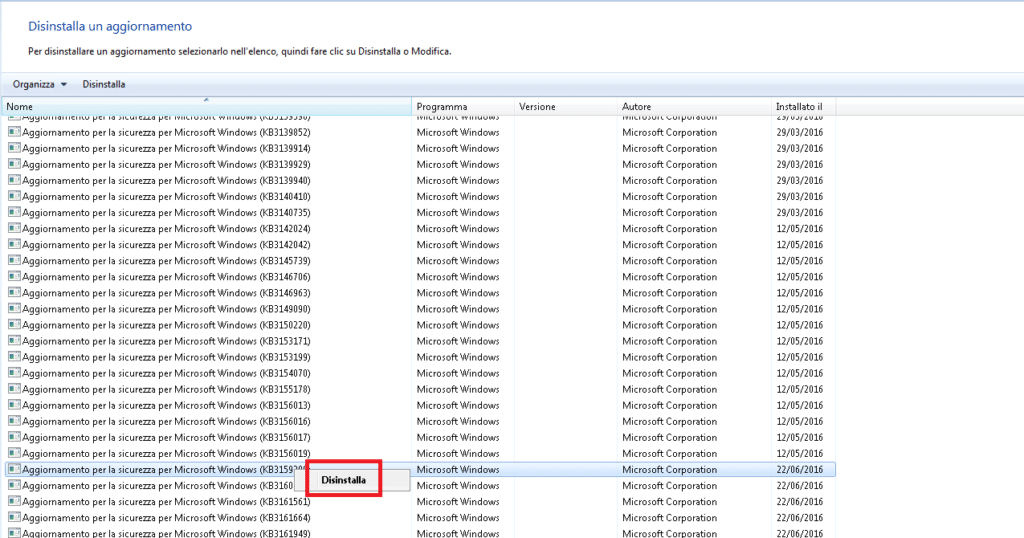Screen dimensions: 1024x538
Task: Select update name text ending in KB3161664
Action: pos(167,518)
